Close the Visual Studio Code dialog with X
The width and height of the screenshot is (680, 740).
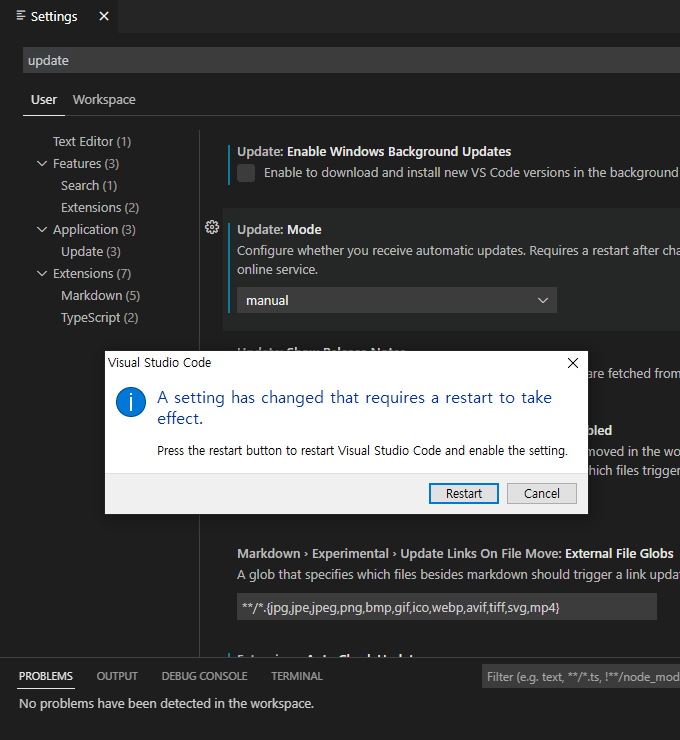(x=572, y=363)
